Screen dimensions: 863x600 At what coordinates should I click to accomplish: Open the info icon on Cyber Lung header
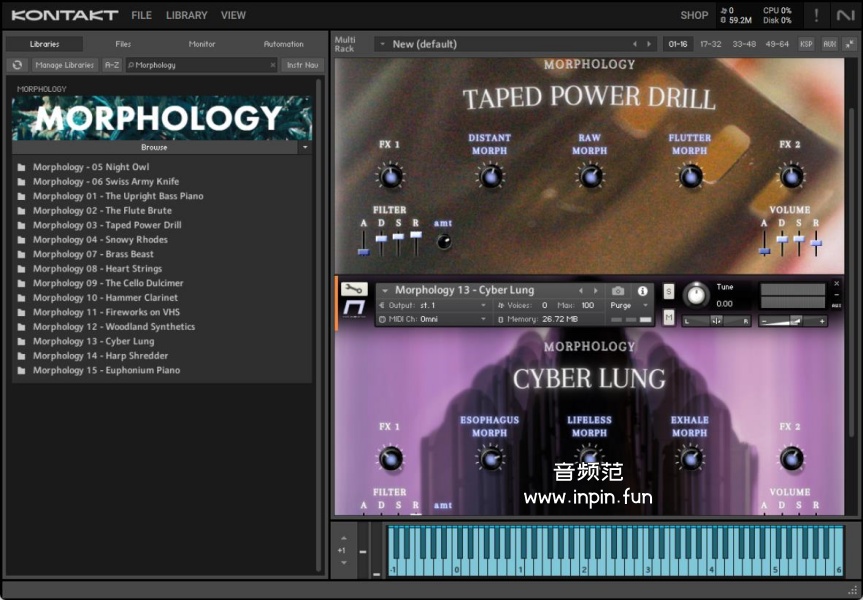[x=642, y=291]
